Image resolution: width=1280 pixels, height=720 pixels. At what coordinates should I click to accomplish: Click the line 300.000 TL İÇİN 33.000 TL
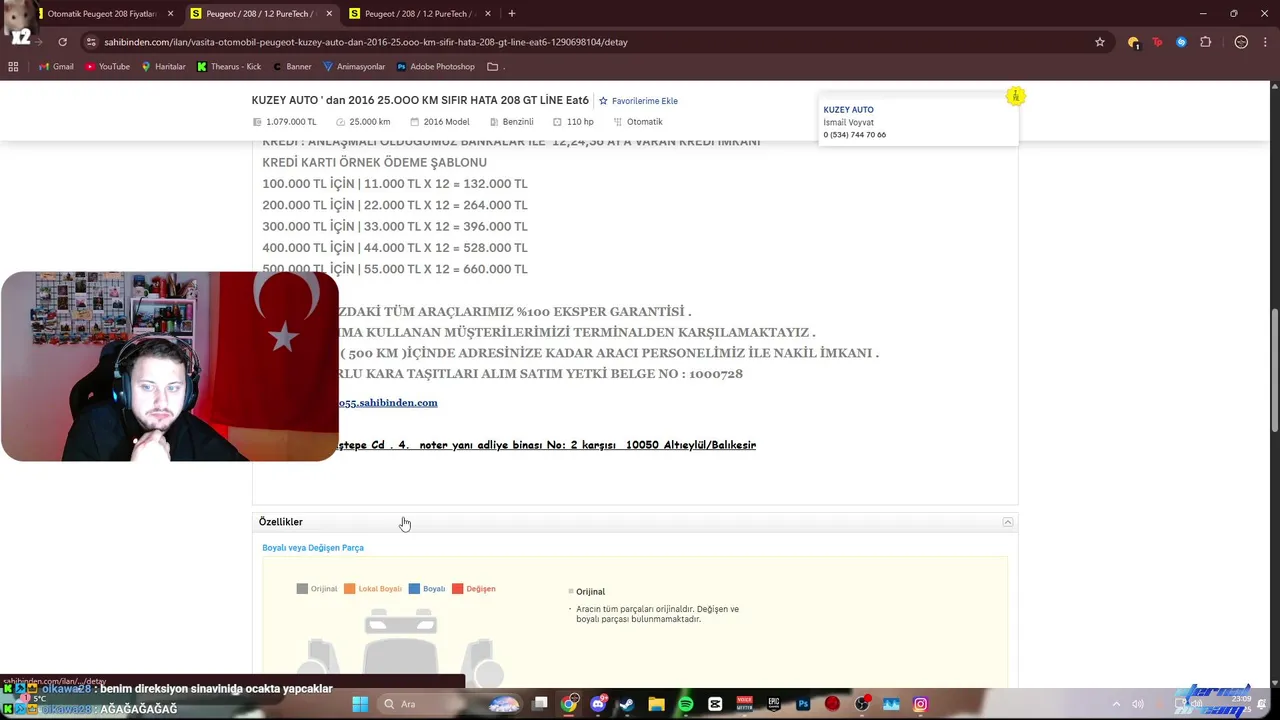[x=395, y=227]
